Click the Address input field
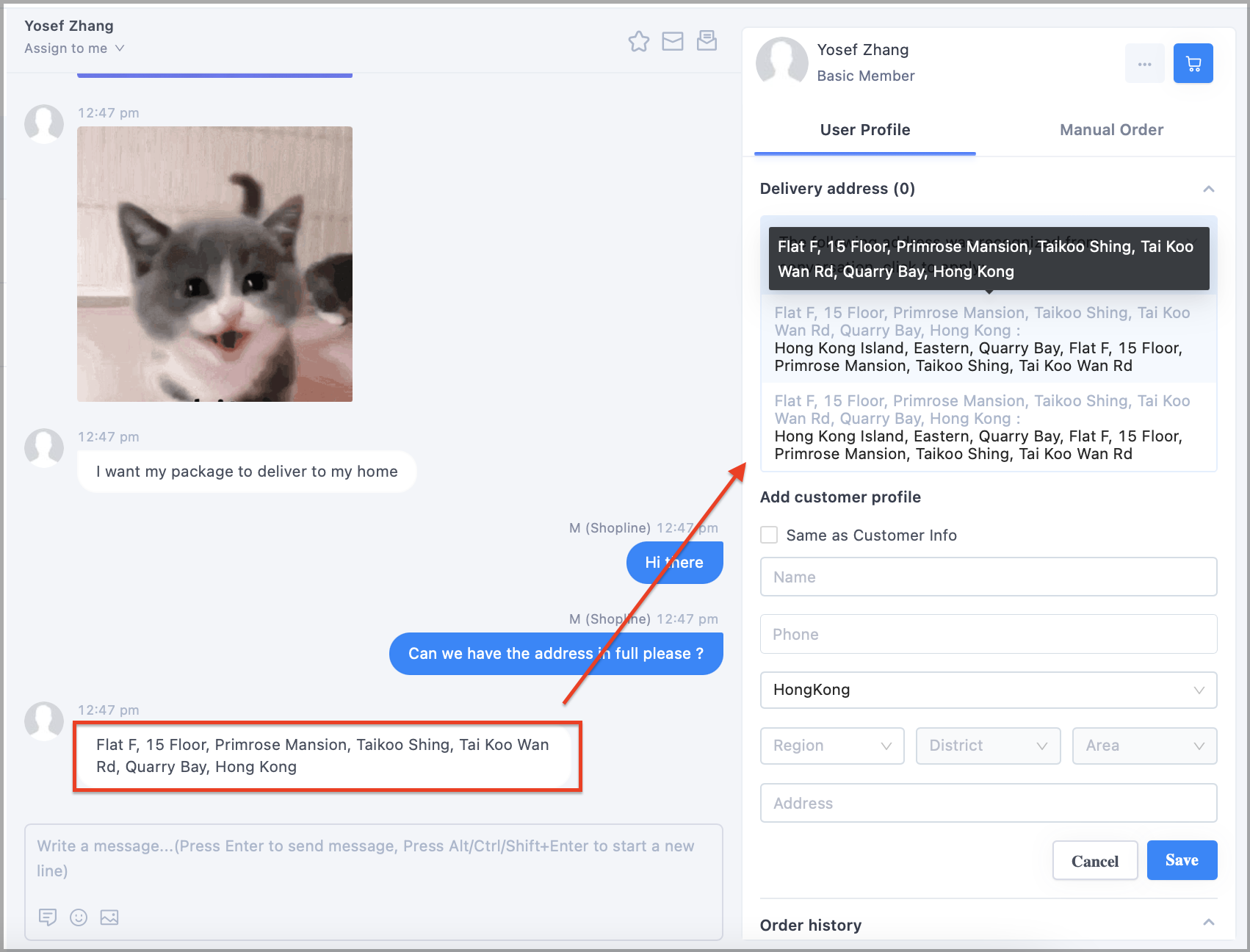The width and height of the screenshot is (1250, 952). coord(989,803)
